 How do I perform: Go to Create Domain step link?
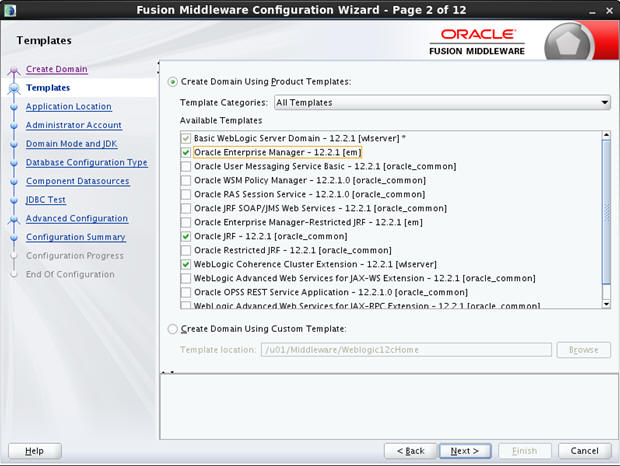57,69
